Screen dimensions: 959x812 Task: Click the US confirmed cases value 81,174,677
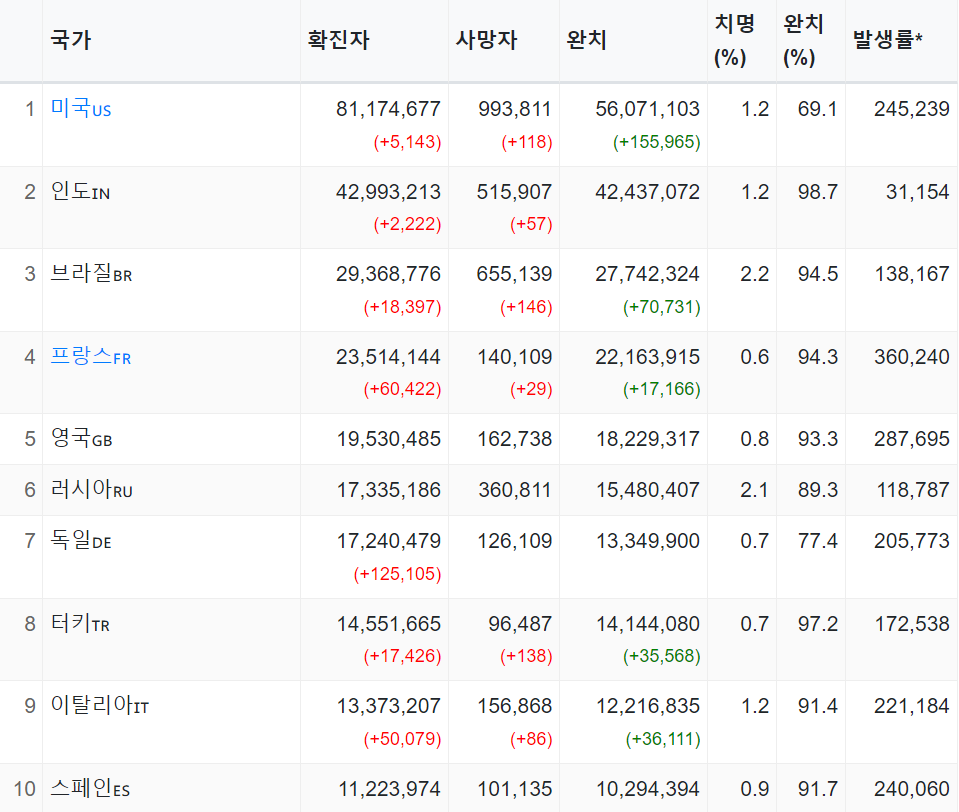388,109
